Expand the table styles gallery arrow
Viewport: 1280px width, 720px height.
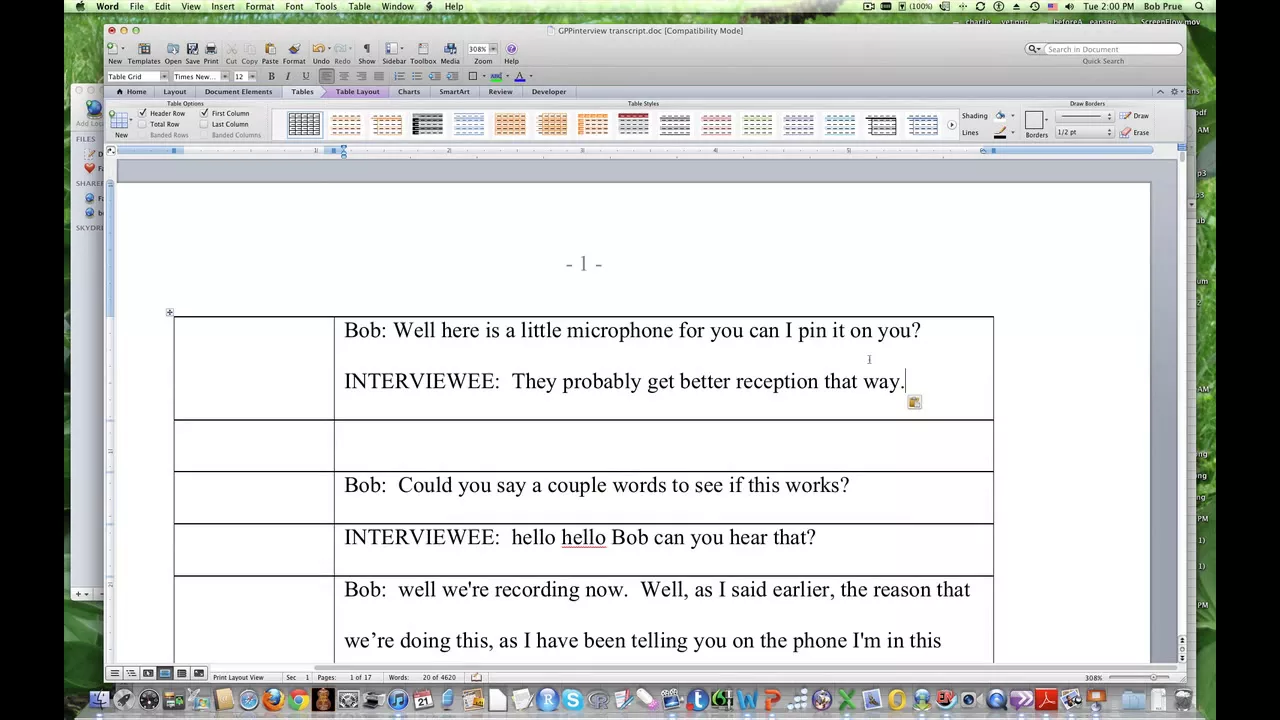pyautogui.click(x=951, y=125)
